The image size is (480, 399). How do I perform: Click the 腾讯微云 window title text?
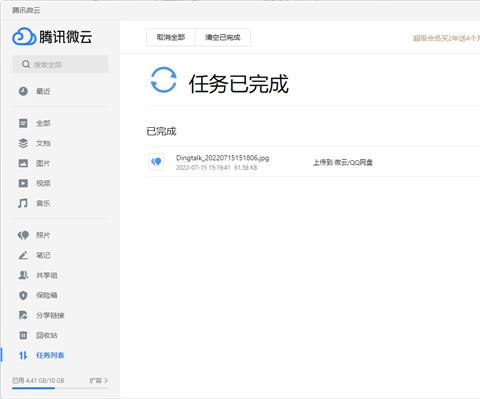click(x=26, y=10)
